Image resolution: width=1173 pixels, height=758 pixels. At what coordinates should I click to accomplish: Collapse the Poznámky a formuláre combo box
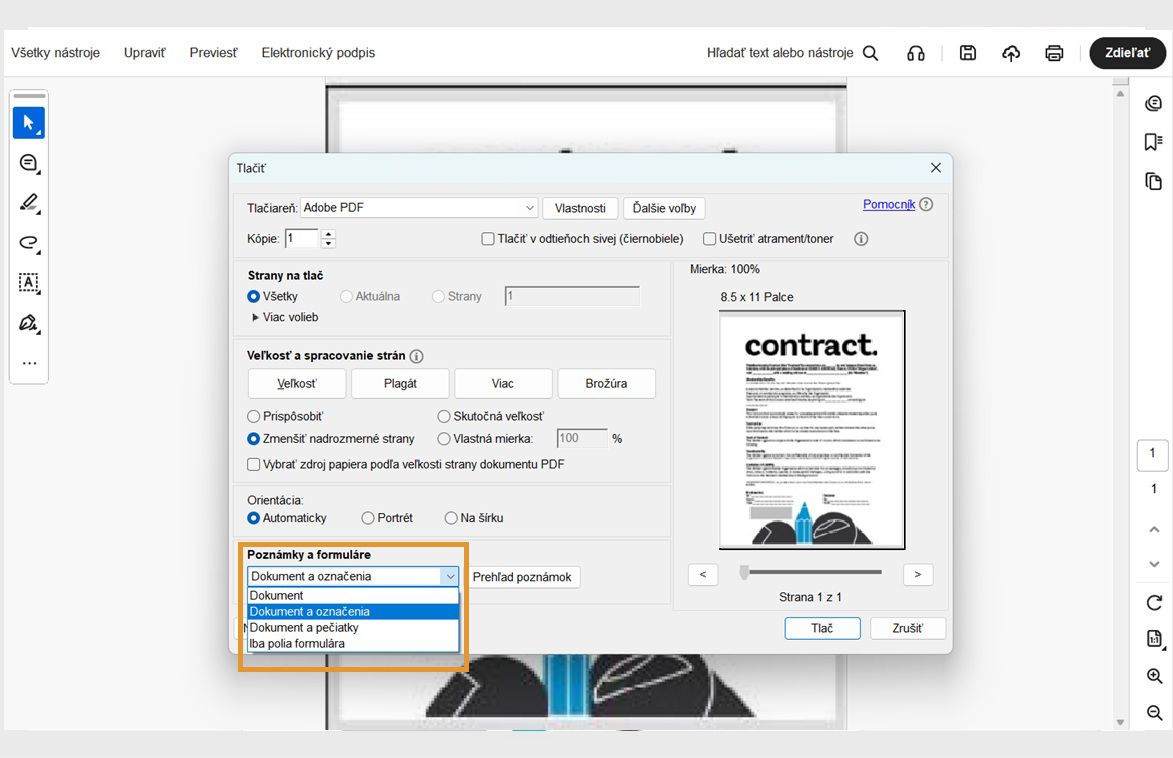coord(450,576)
